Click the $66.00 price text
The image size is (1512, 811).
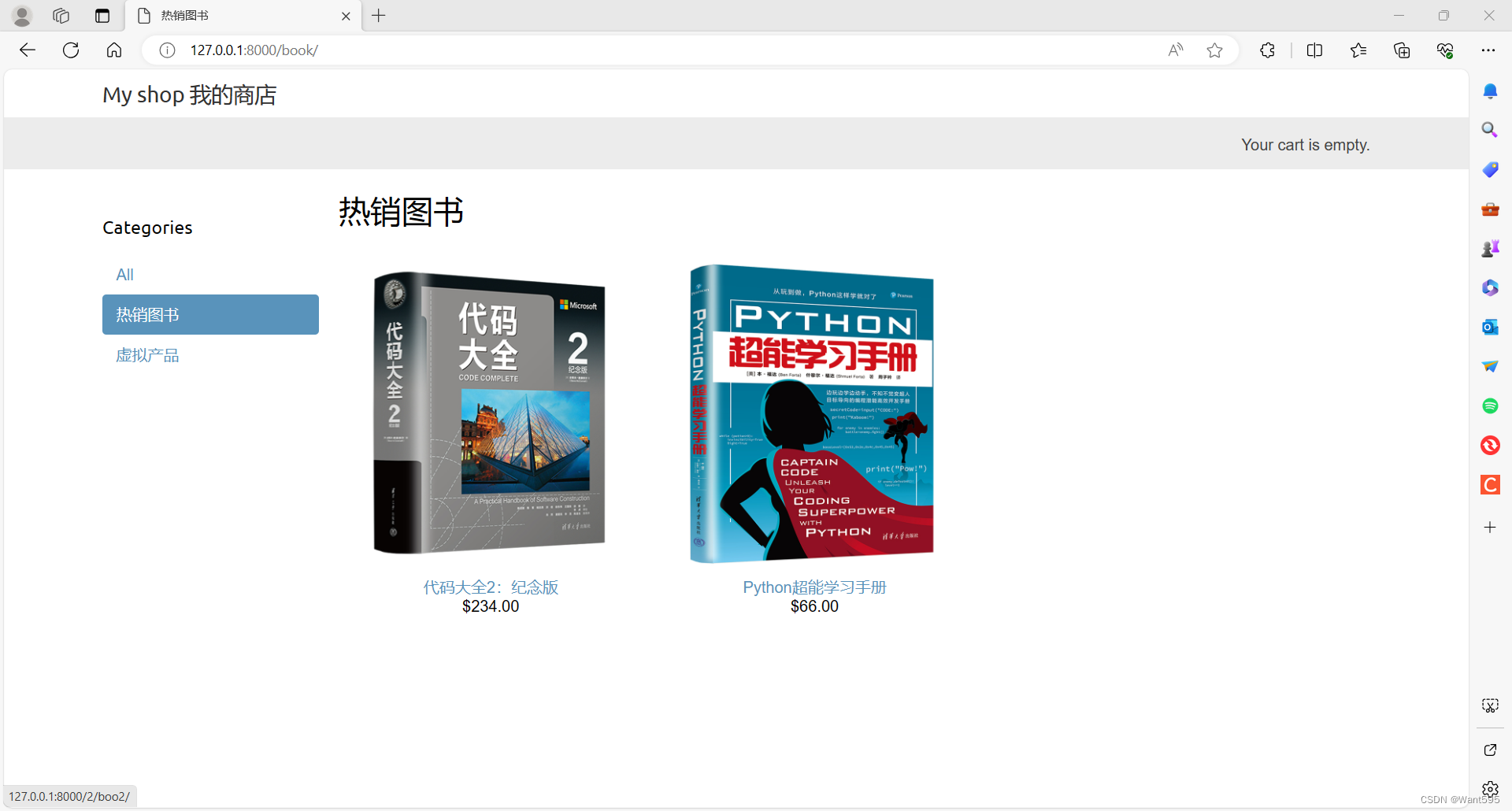click(814, 606)
